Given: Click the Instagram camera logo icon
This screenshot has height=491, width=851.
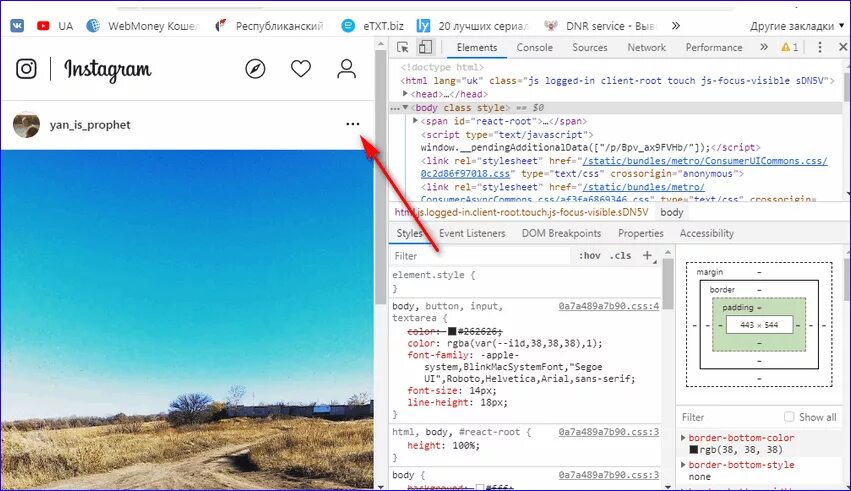Looking at the screenshot, I should [26, 69].
